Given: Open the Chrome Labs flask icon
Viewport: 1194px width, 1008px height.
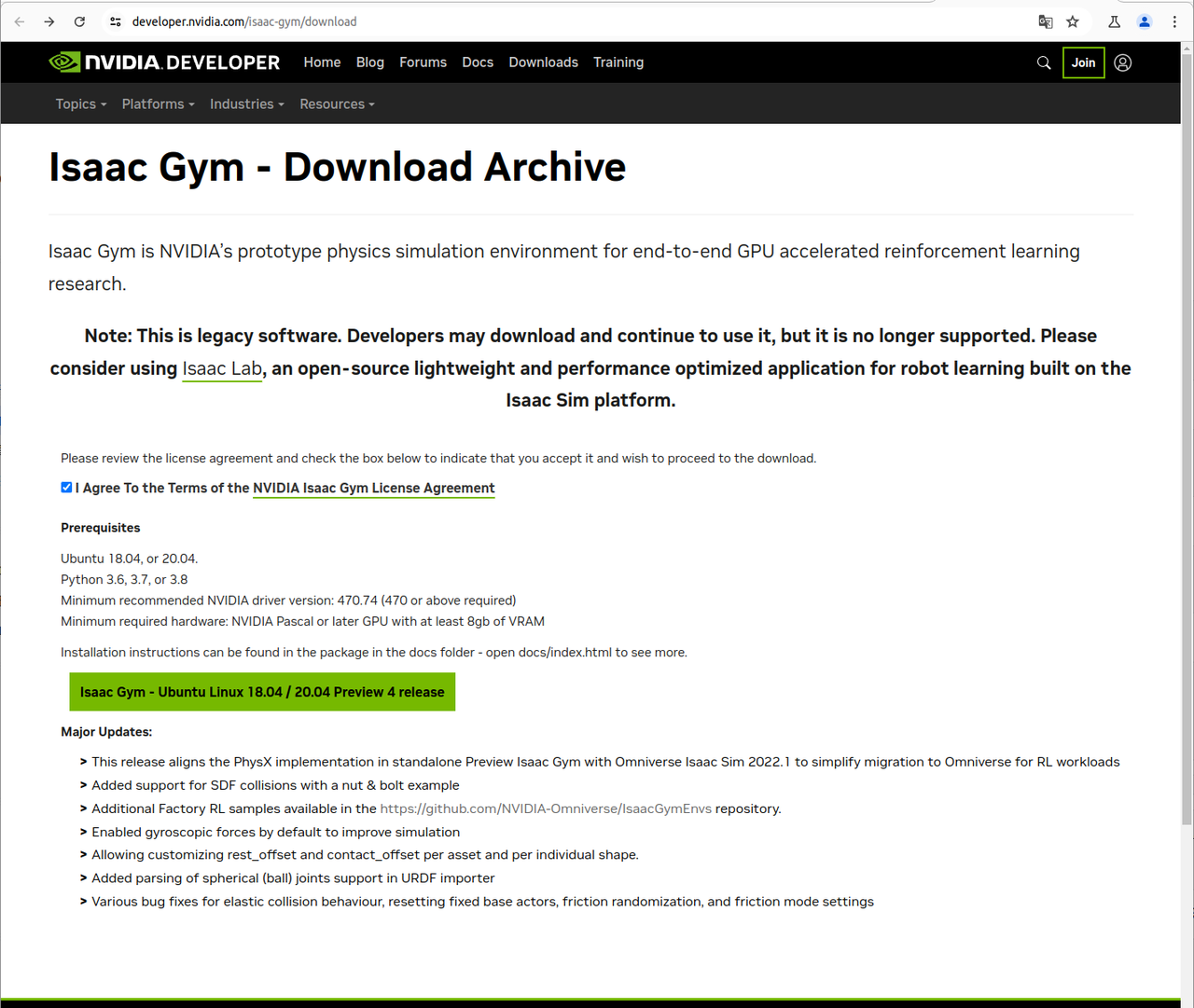Looking at the screenshot, I should (1114, 21).
